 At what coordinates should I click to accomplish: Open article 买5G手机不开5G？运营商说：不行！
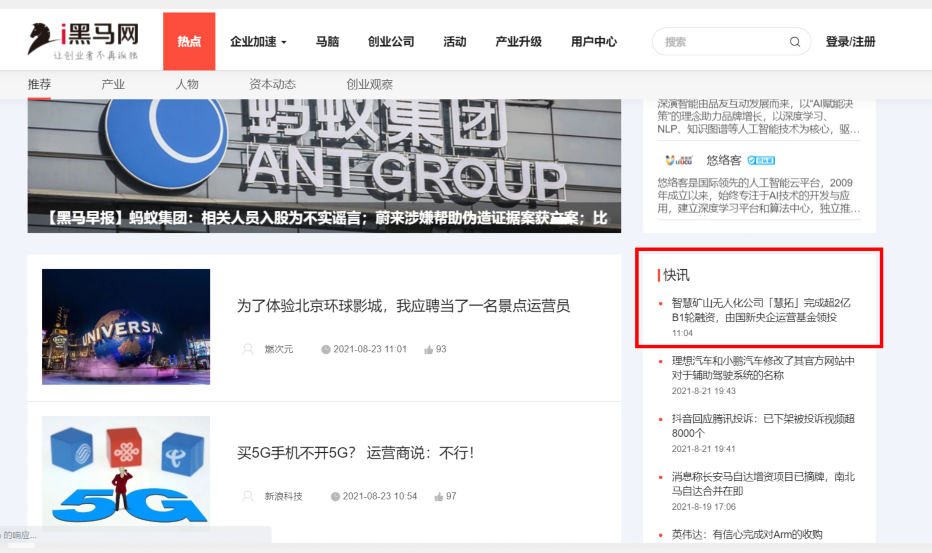[x=355, y=453]
